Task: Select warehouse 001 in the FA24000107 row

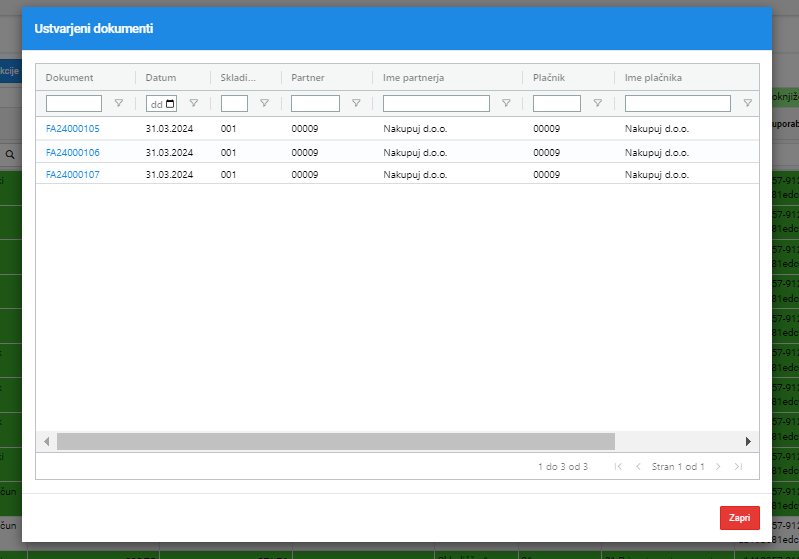Action: click(228, 175)
